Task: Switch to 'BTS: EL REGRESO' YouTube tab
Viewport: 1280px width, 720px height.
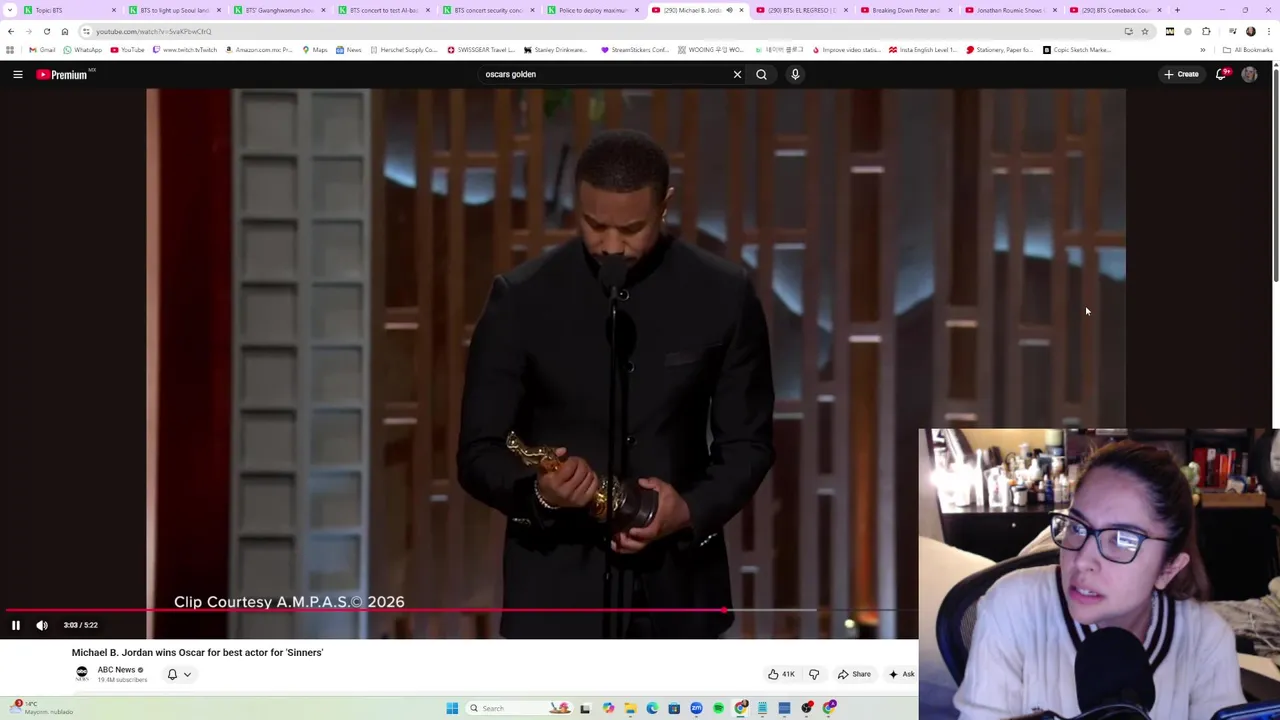Action: [800, 10]
